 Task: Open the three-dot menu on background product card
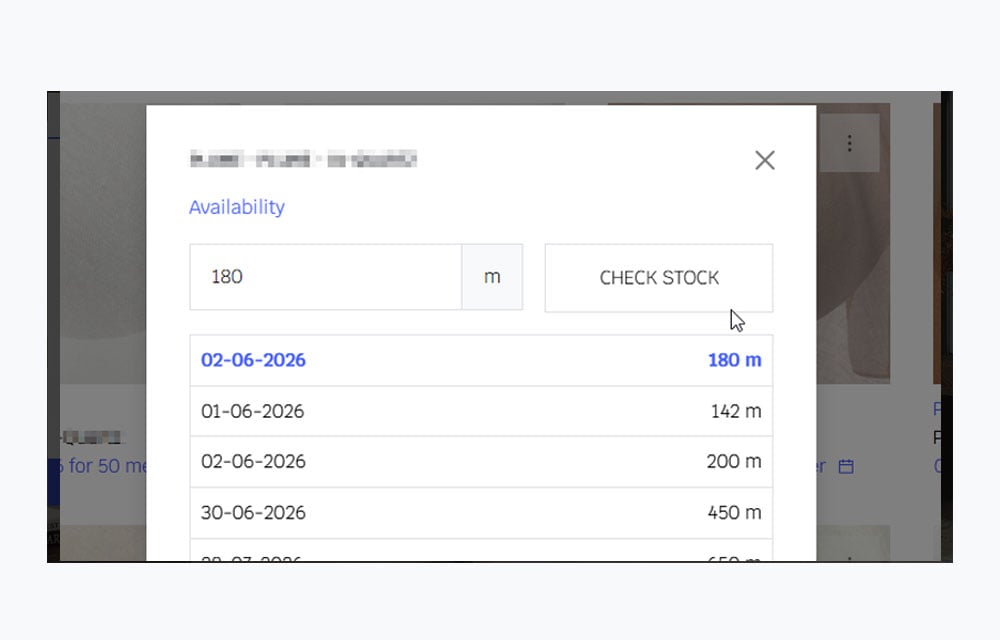849,143
